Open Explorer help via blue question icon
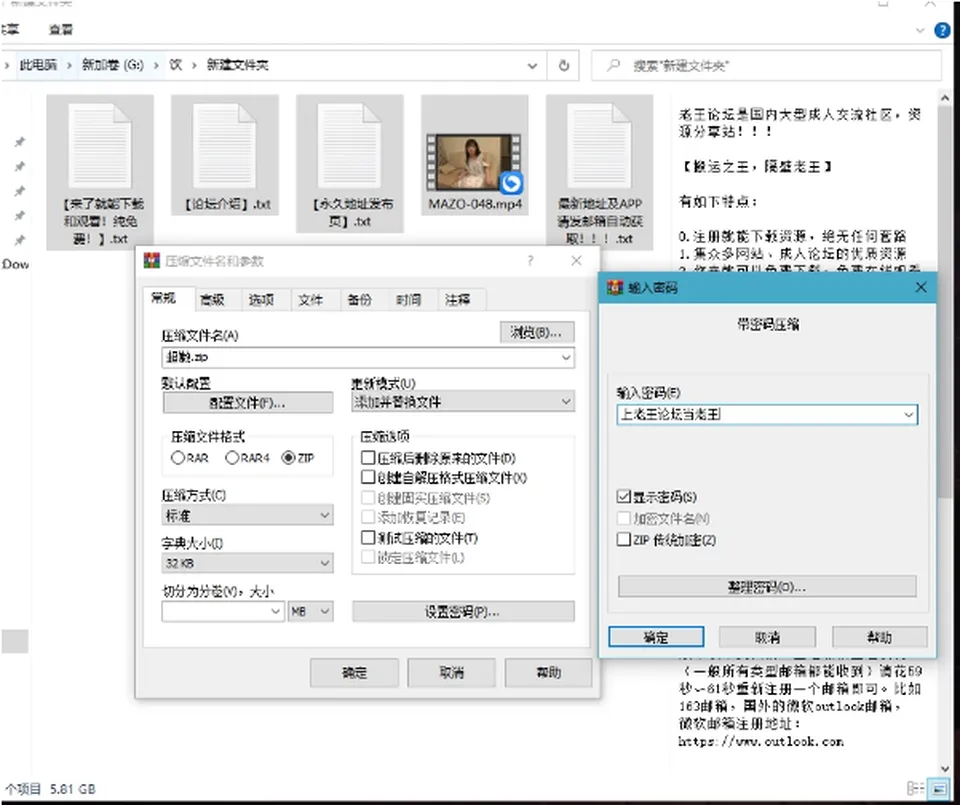This screenshot has height=805, width=960. (942, 30)
